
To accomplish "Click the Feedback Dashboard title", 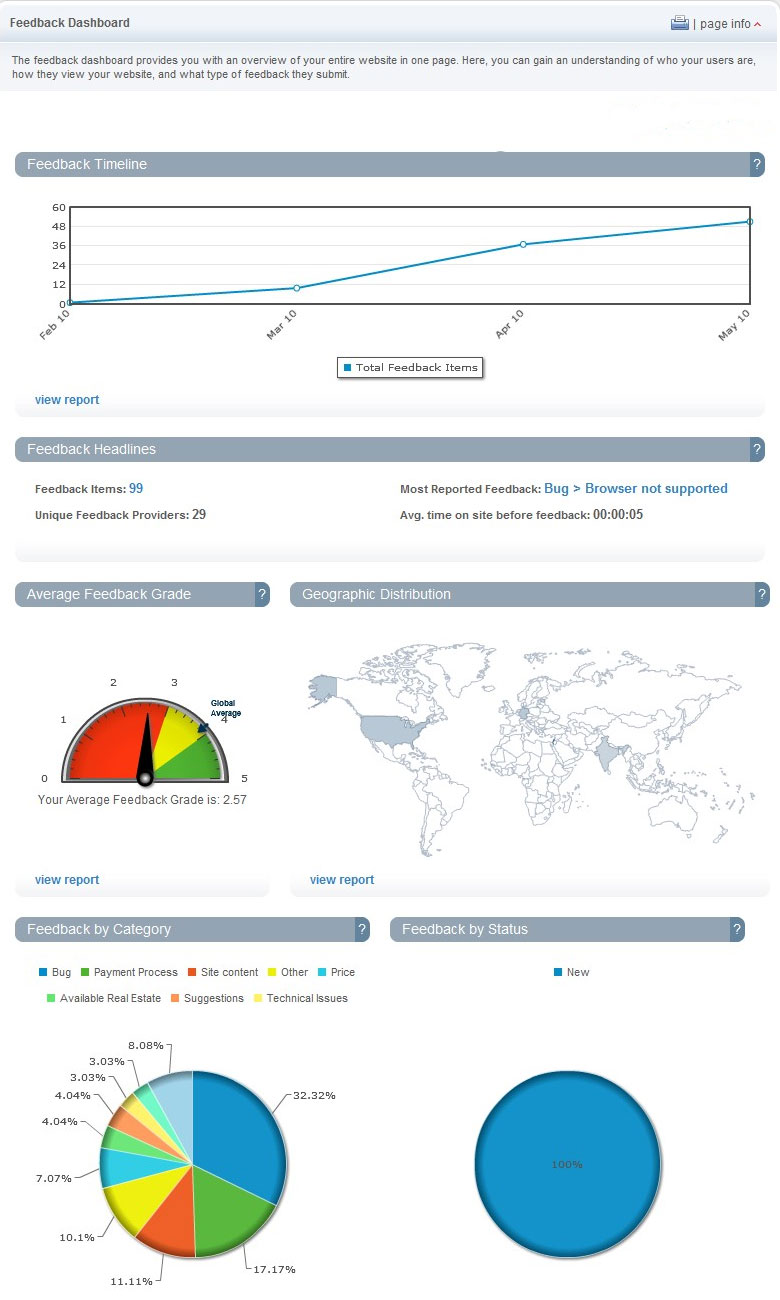I will (70, 22).
